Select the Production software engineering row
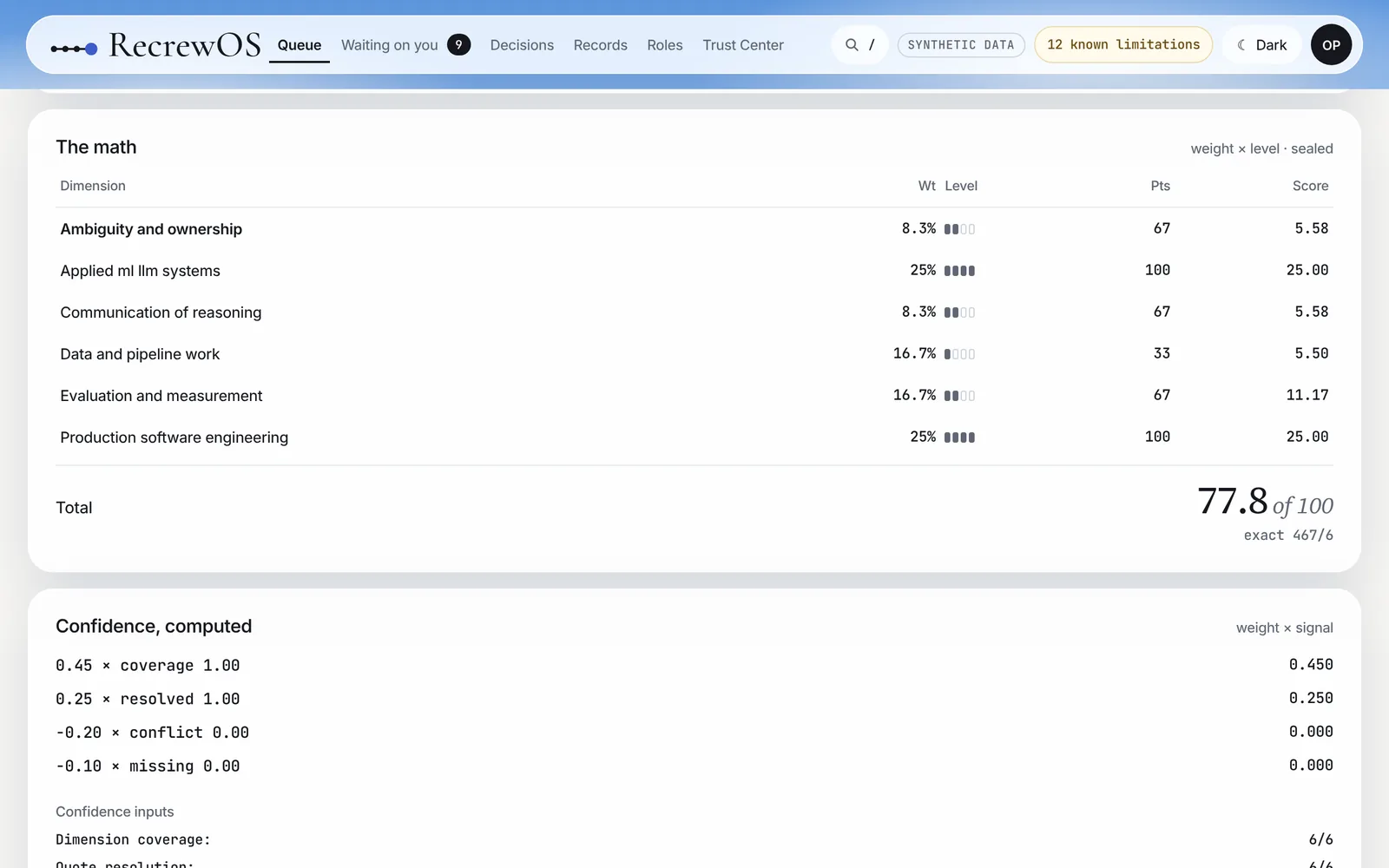Image resolution: width=1389 pixels, height=868 pixels. coord(694,437)
